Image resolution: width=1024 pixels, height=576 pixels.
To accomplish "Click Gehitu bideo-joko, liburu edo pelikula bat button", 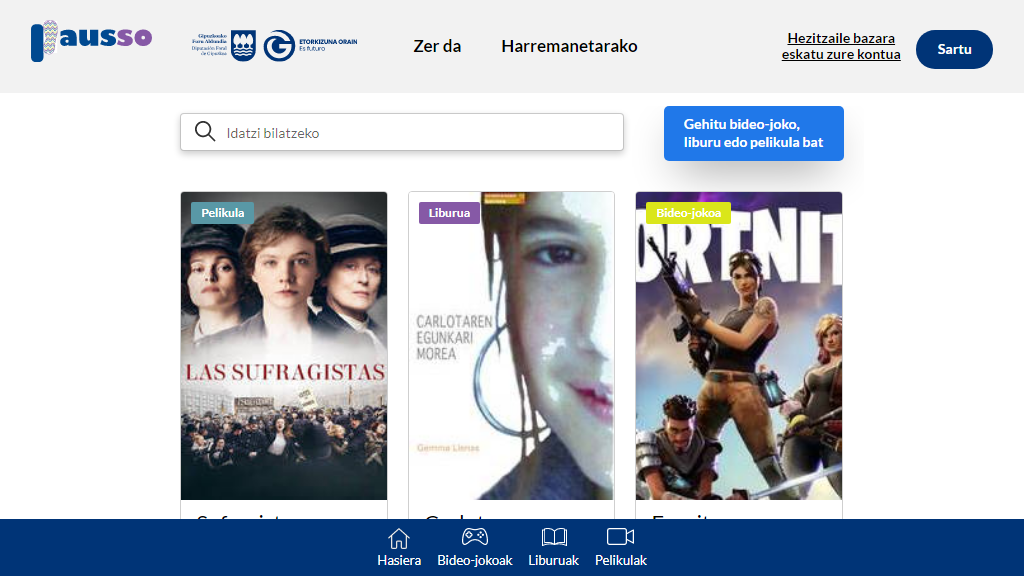I will [x=754, y=133].
